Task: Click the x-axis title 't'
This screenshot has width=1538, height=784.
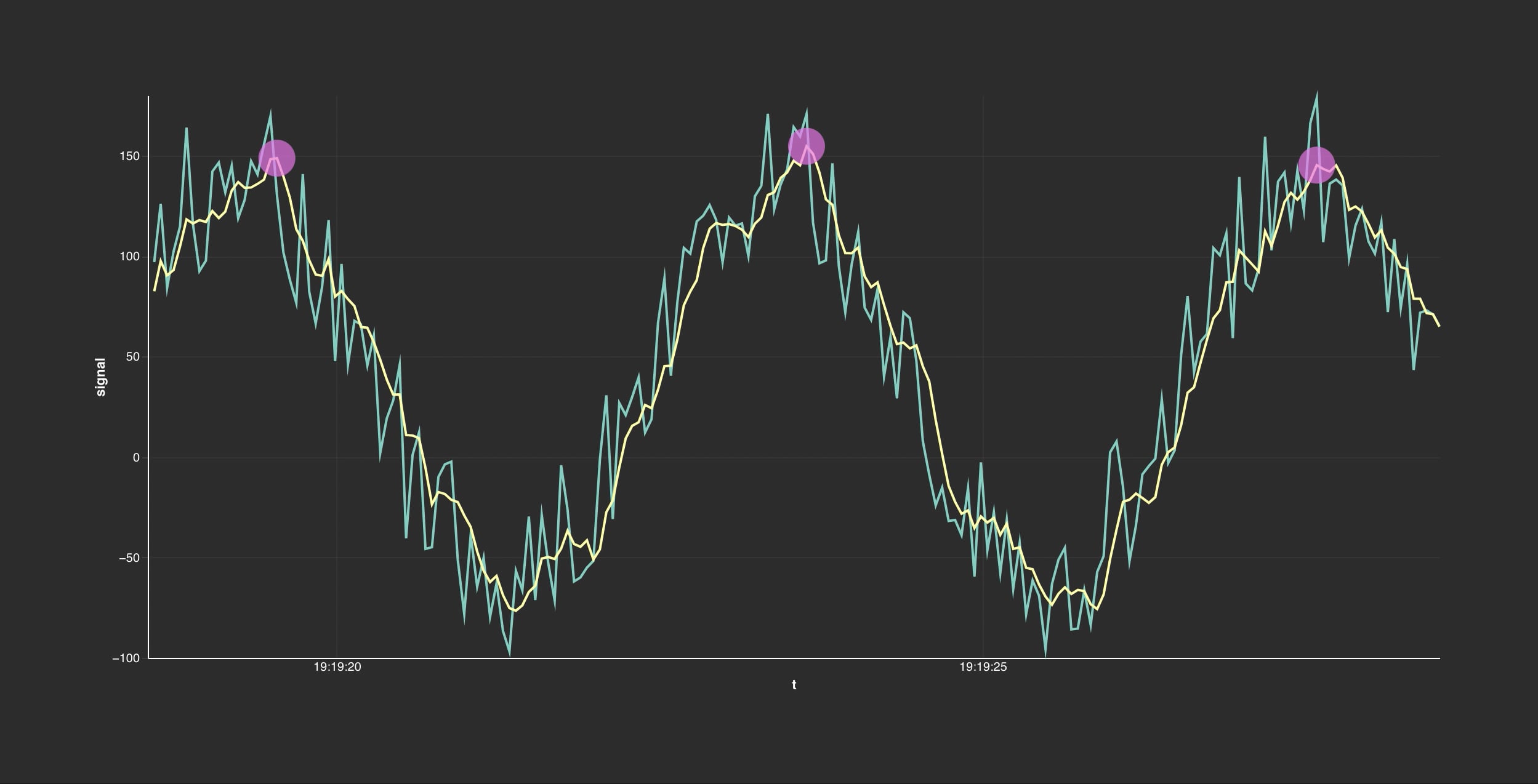Action: click(794, 685)
